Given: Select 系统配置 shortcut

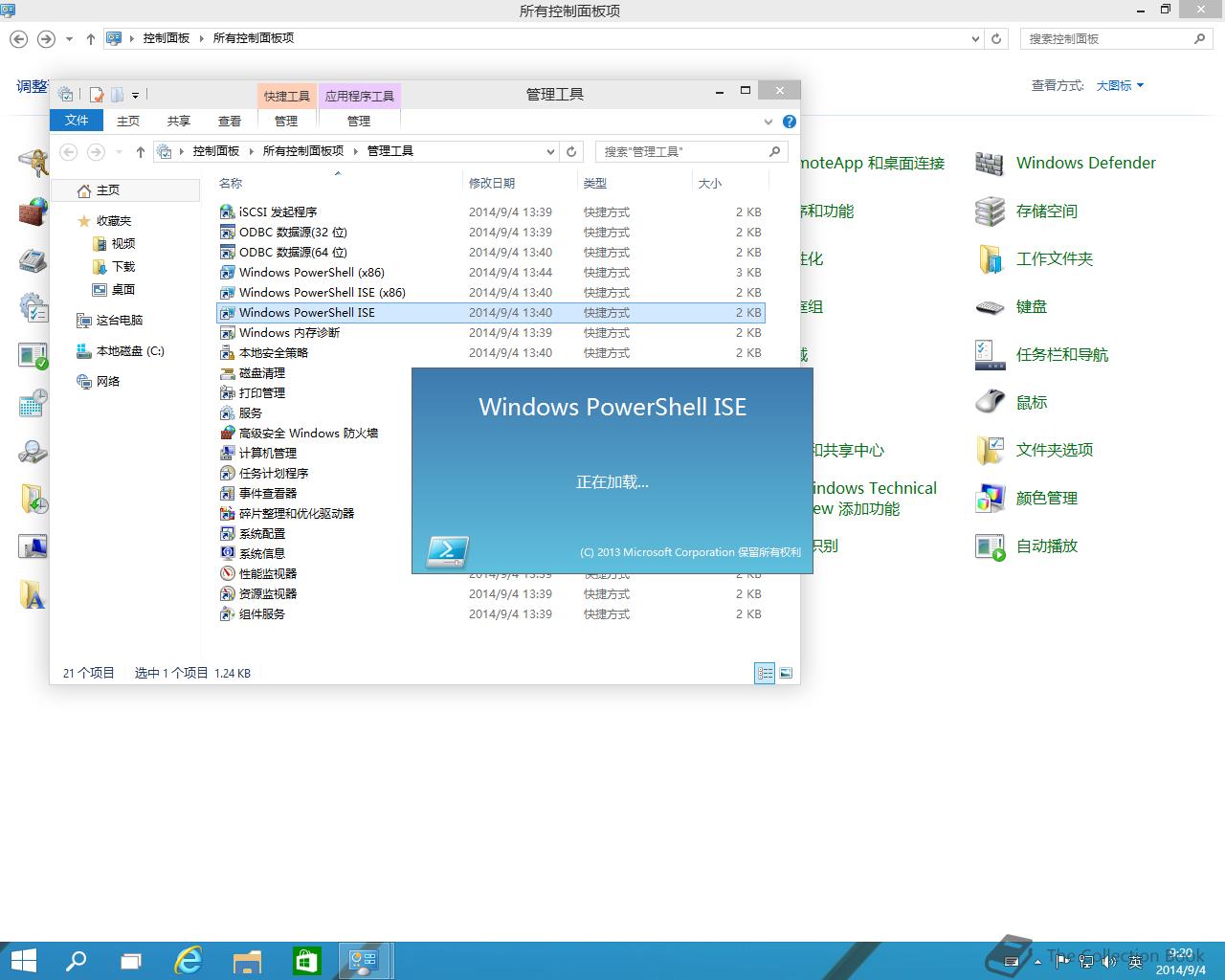Looking at the screenshot, I should 253,533.
